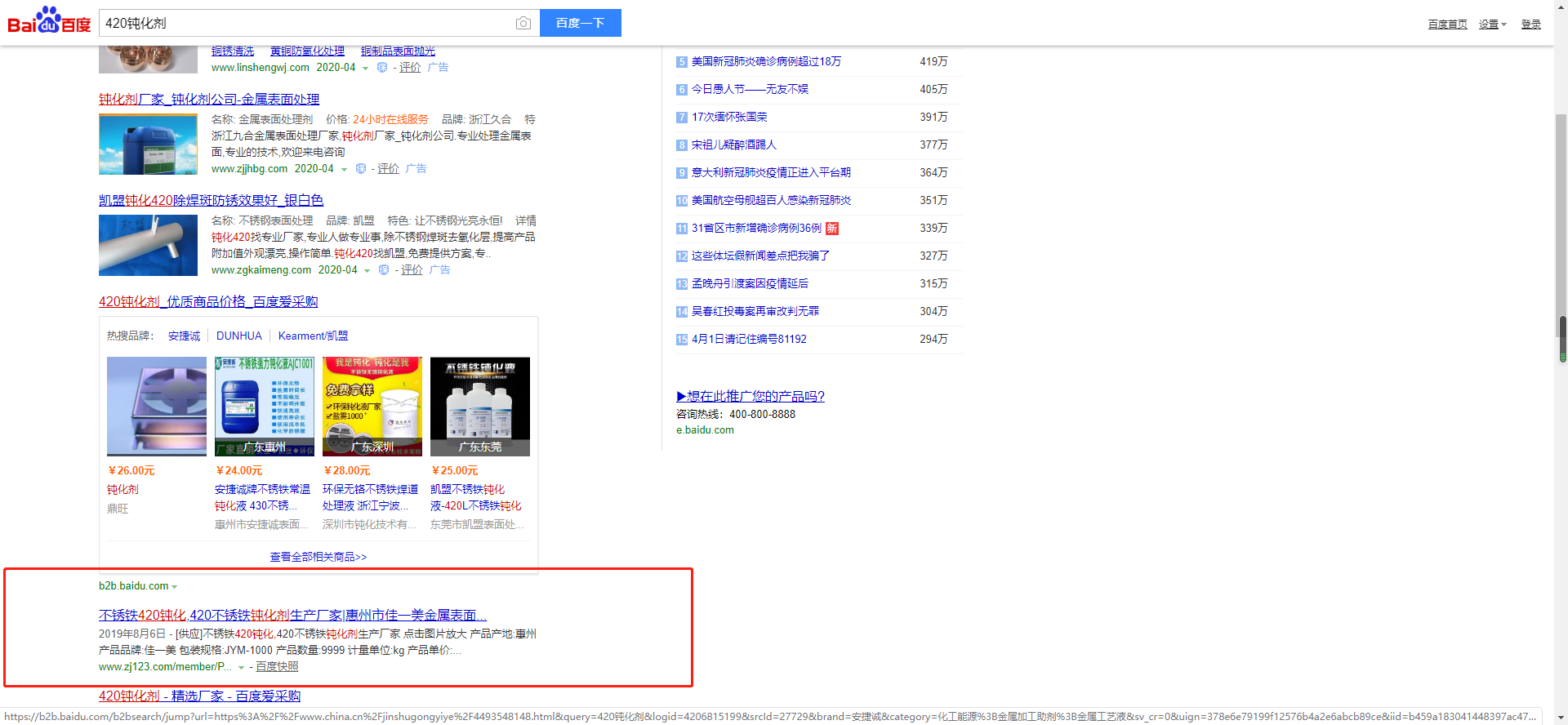Select DUNHUA hot brand filter
This screenshot has width=1568, height=725.
[239, 336]
